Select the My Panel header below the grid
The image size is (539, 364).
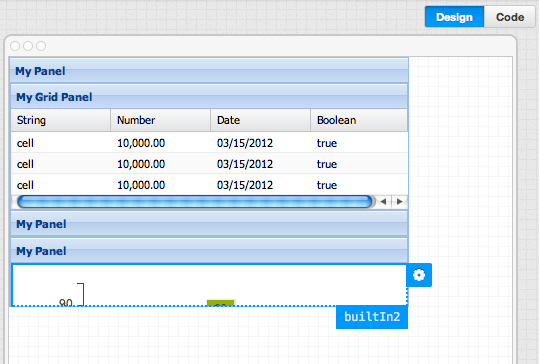pyautogui.click(x=209, y=224)
